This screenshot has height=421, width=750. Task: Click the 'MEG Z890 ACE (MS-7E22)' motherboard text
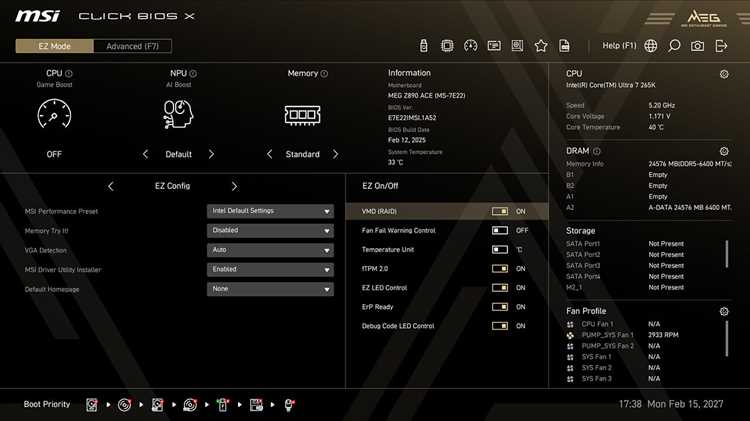(x=426, y=96)
